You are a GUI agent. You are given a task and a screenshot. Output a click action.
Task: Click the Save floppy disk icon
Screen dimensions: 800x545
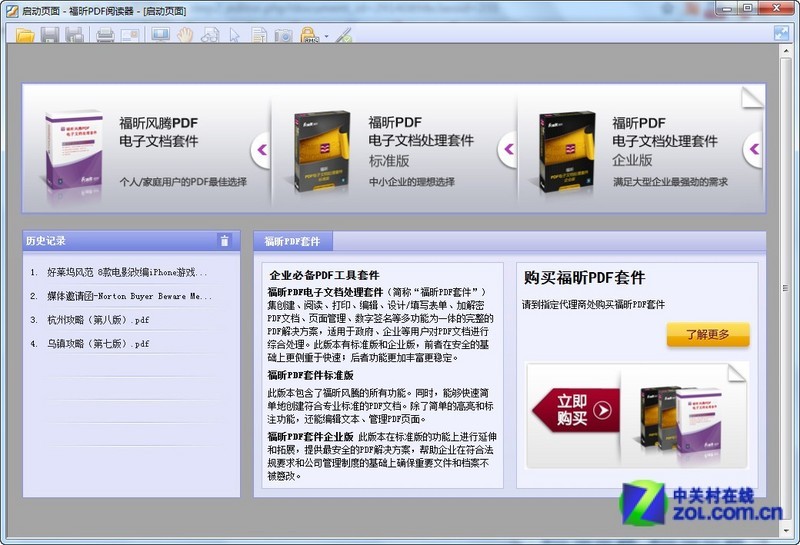pos(50,35)
